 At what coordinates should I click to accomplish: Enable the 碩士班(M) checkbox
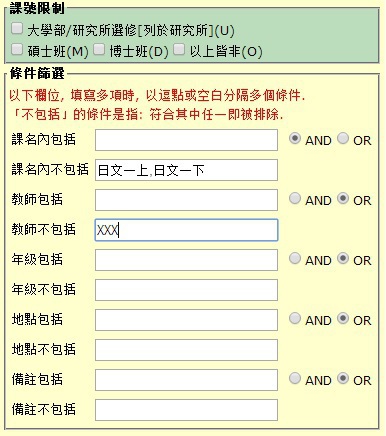(17, 49)
